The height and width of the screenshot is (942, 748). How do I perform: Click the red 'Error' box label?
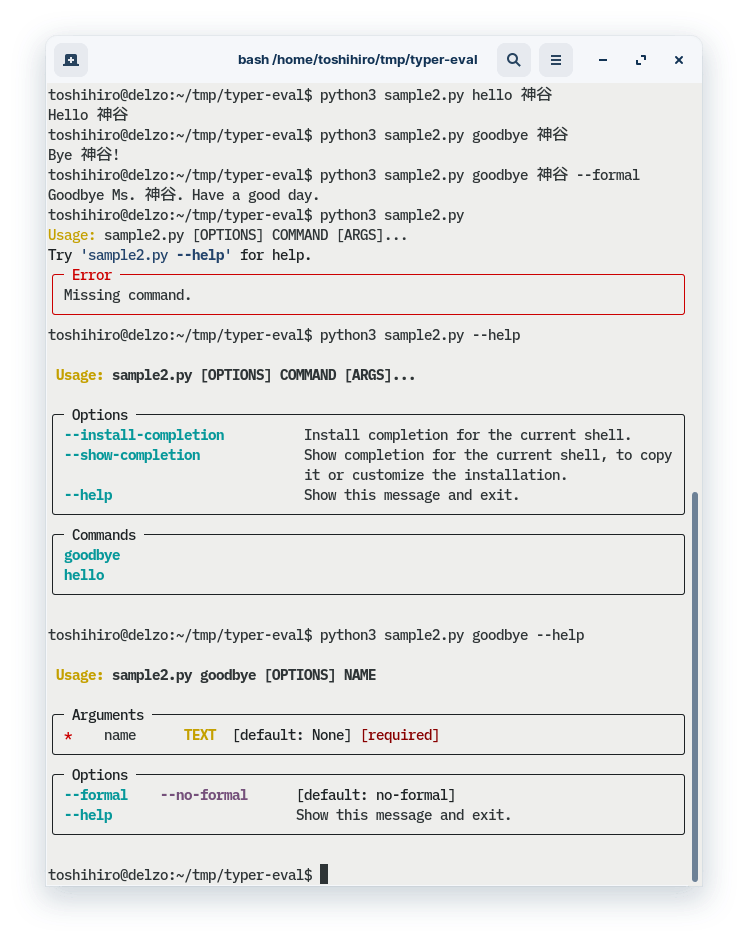(92, 275)
